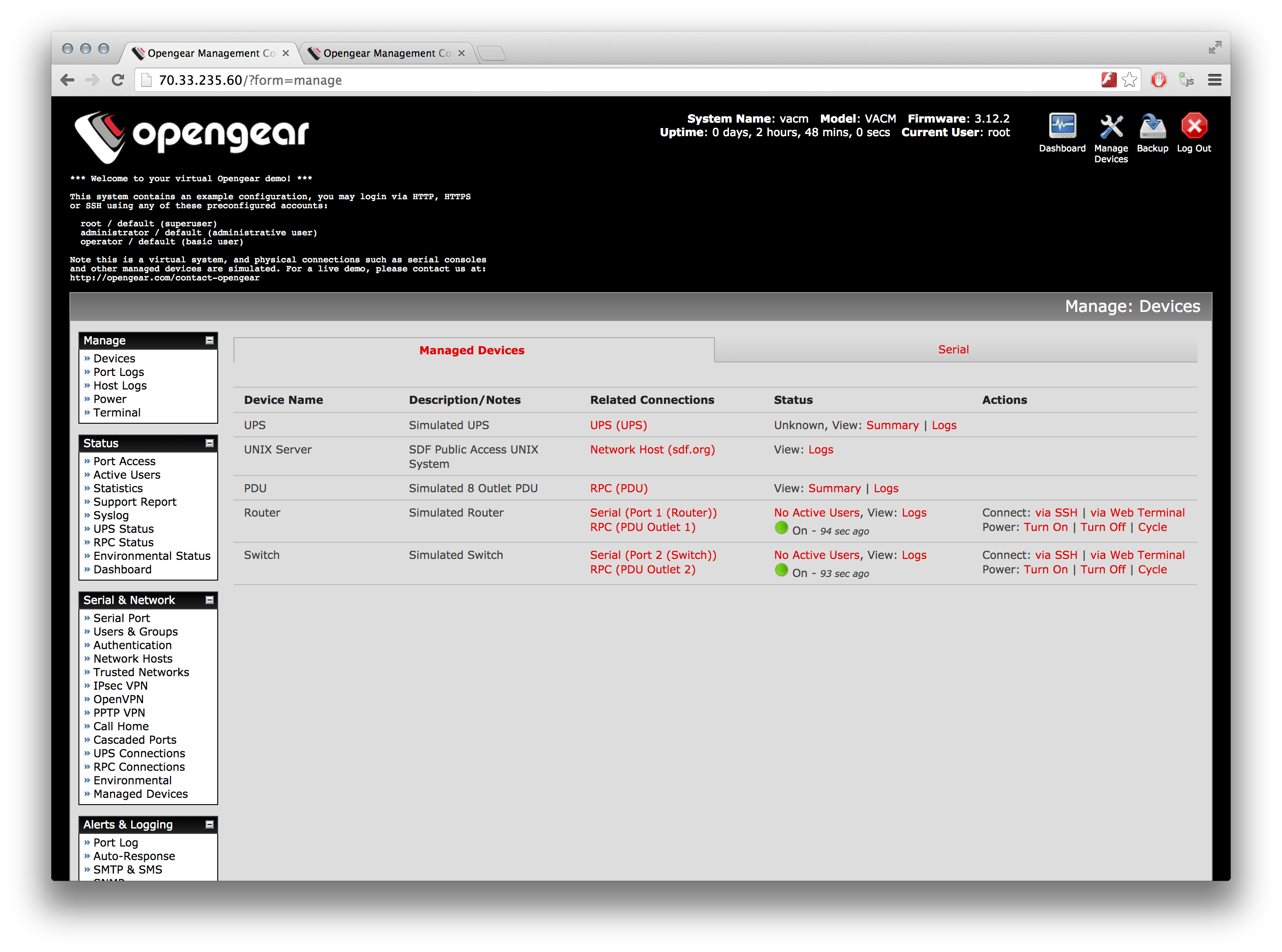Open Terminal in the Manage menu
The width and height of the screenshot is (1282, 952).
pos(116,412)
